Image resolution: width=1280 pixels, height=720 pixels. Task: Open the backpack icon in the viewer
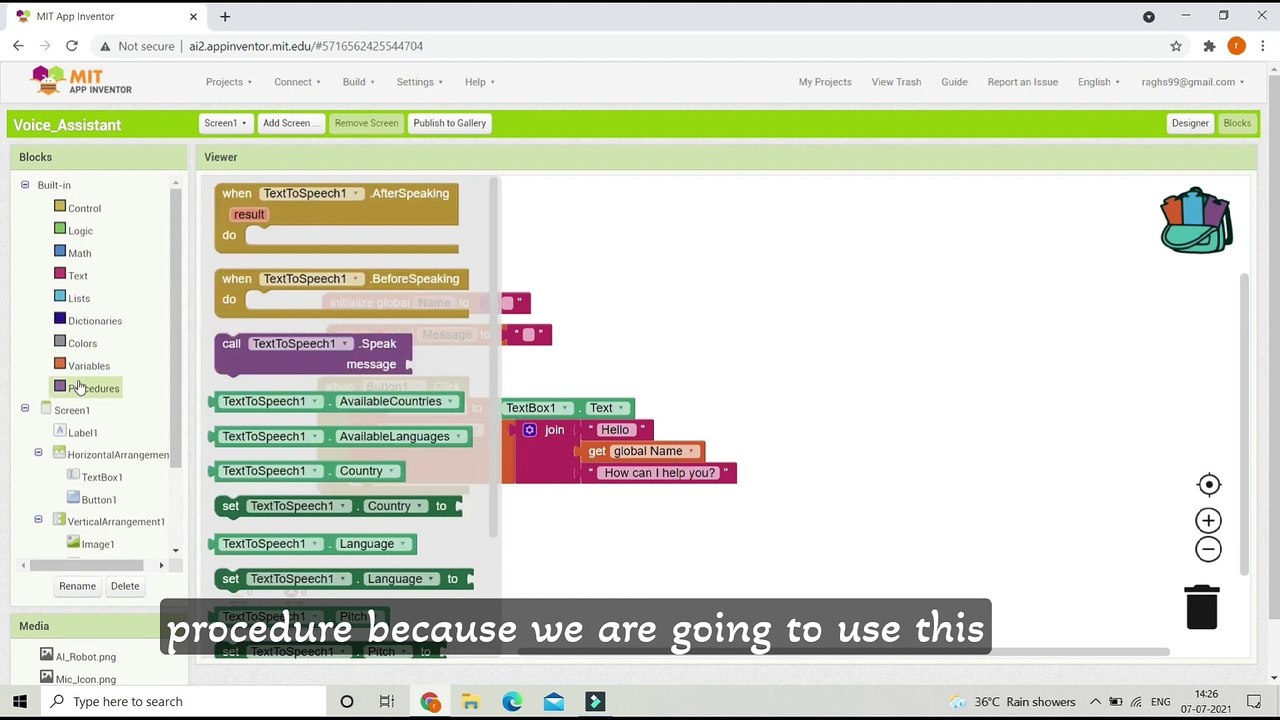1196,221
